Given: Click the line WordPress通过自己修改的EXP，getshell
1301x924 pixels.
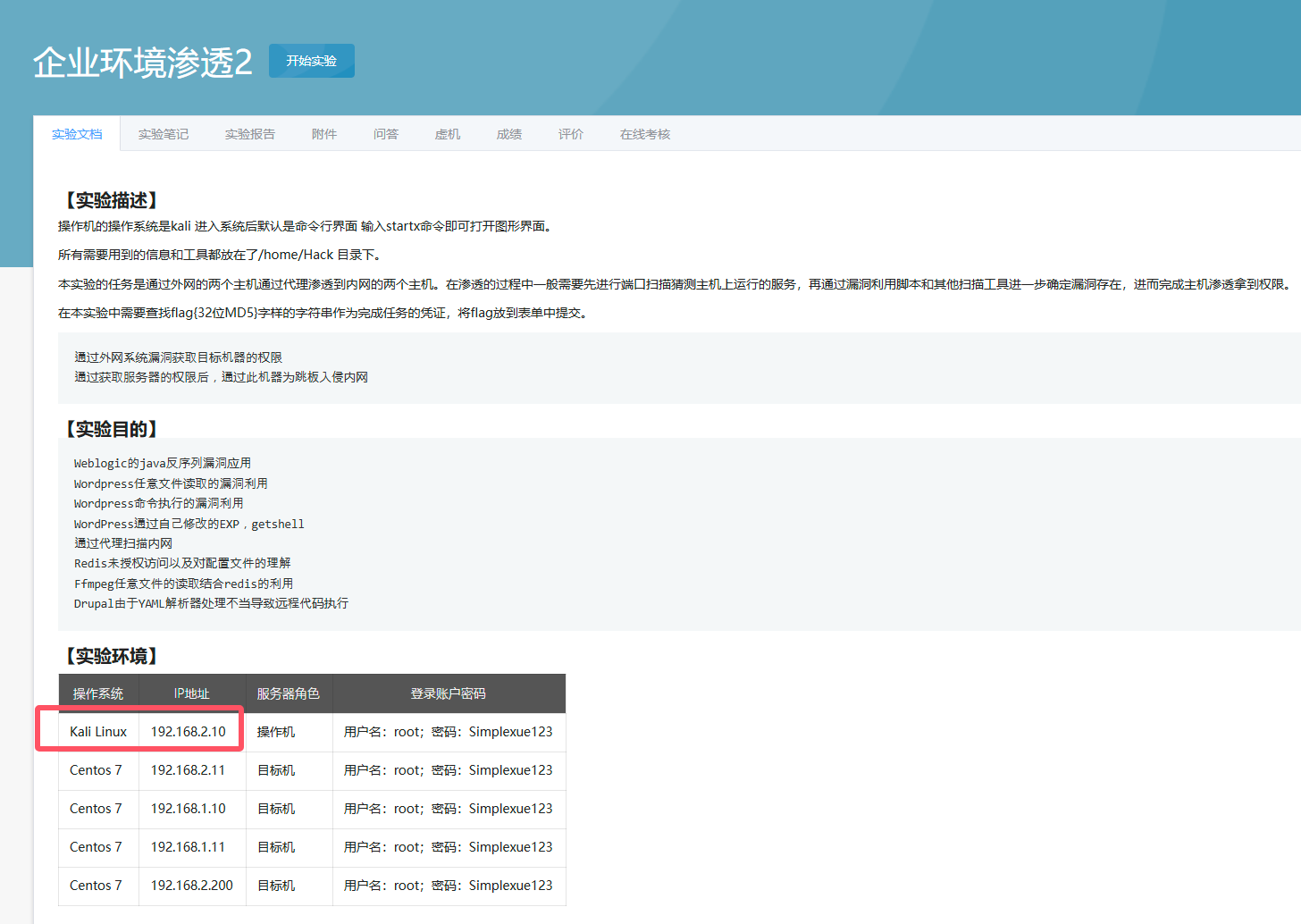Looking at the screenshot, I should coord(189,524).
